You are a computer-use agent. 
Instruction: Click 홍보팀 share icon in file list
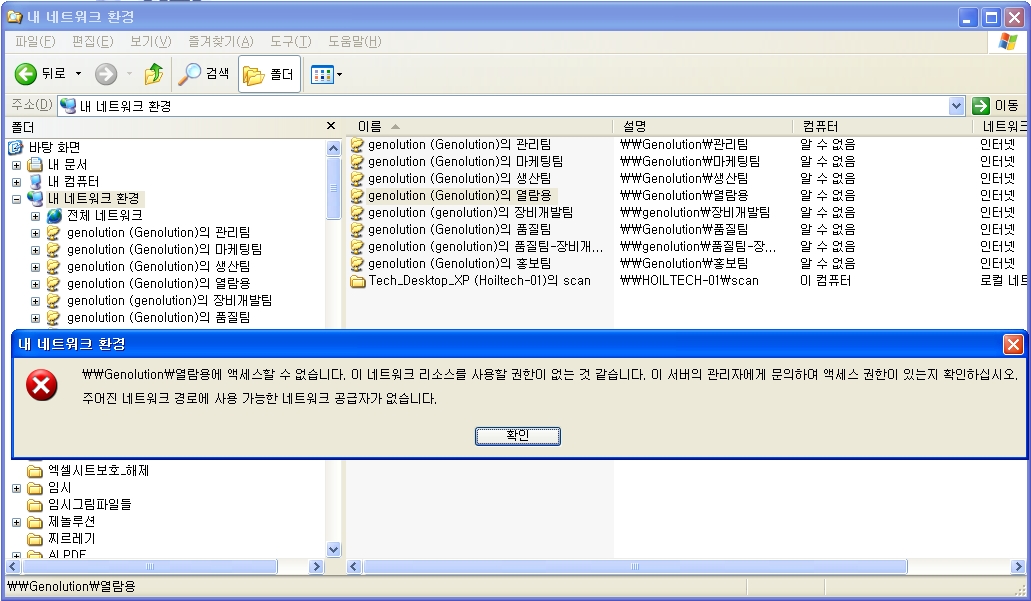[357, 264]
